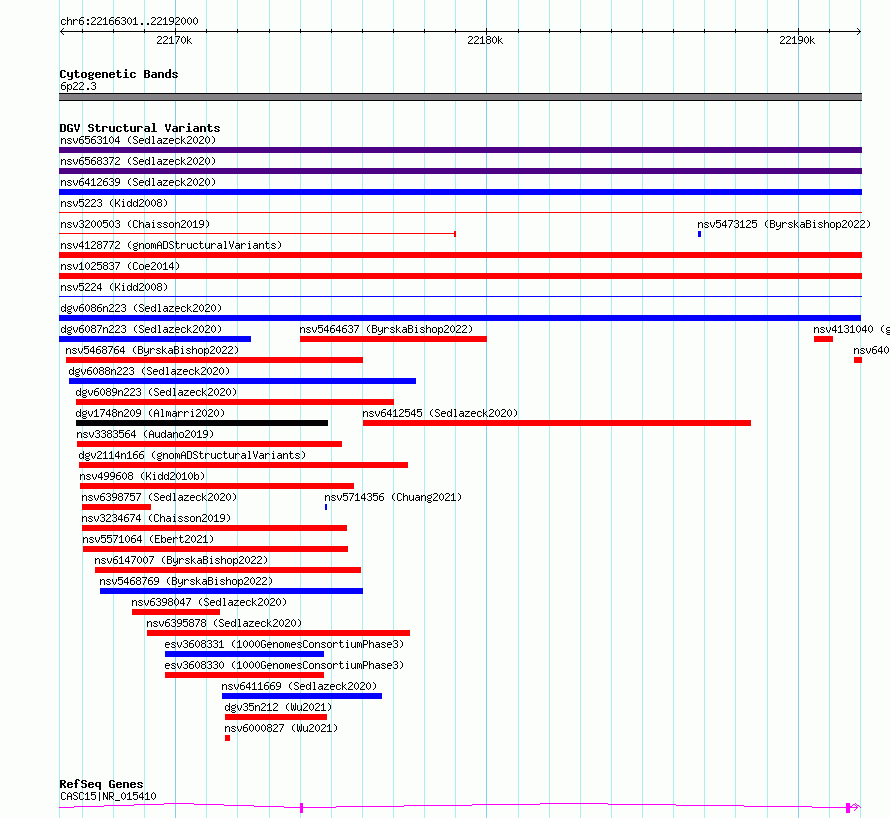Click the Cytogenetic Bands track title
890x818 pixels.
[119, 74]
